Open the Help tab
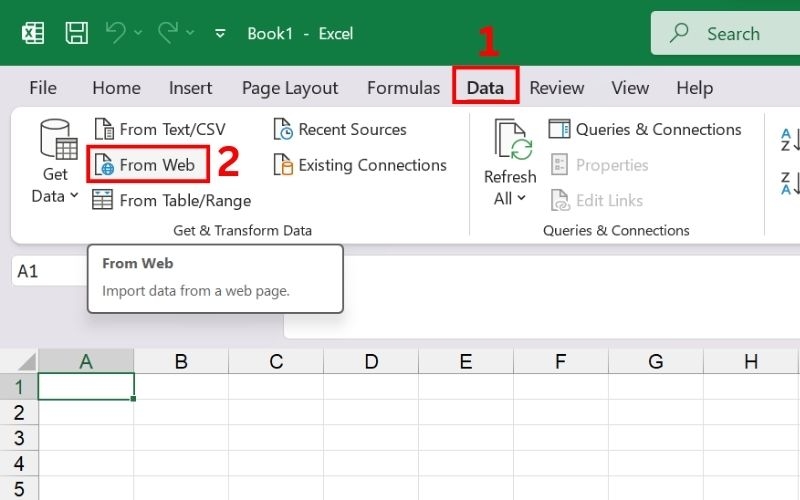The height and width of the screenshot is (500, 800). pyautogui.click(x=694, y=88)
